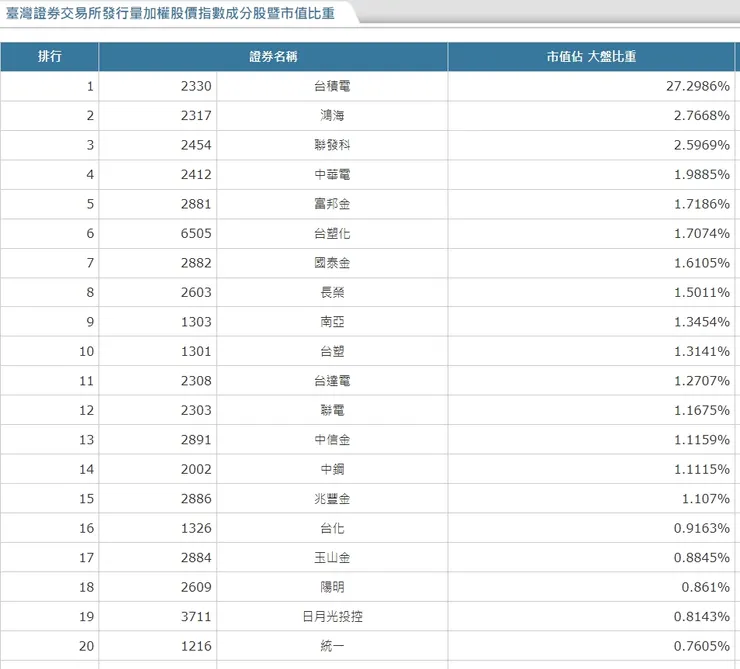
Task: Click stock code 2412
Action: pyautogui.click(x=196, y=175)
